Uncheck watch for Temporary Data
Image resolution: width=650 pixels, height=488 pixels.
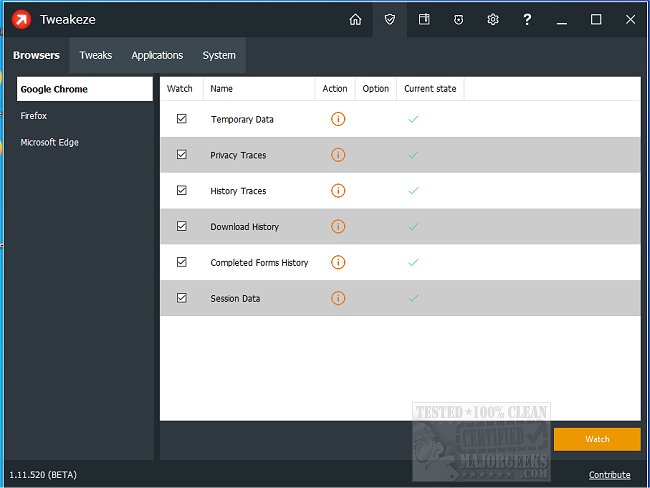(182, 119)
